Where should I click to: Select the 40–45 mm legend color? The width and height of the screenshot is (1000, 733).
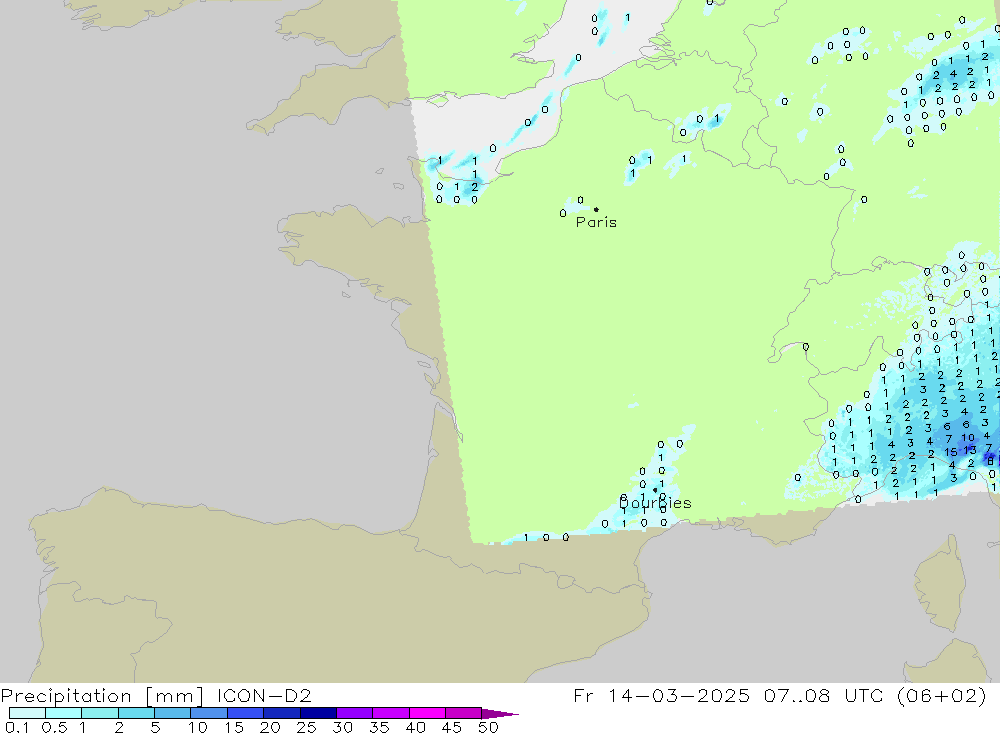click(x=427, y=713)
